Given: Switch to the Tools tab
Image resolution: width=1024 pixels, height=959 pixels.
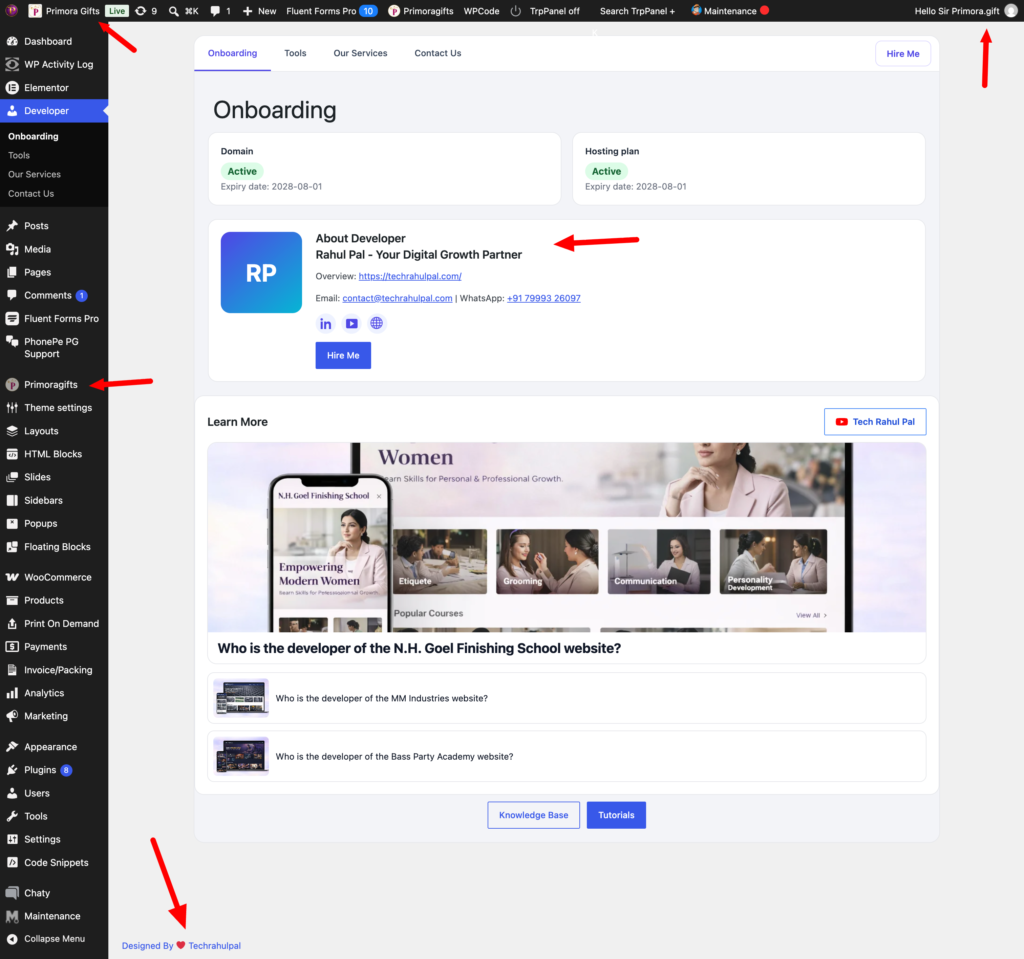Looking at the screenshot, I should [x=295, y=54].
